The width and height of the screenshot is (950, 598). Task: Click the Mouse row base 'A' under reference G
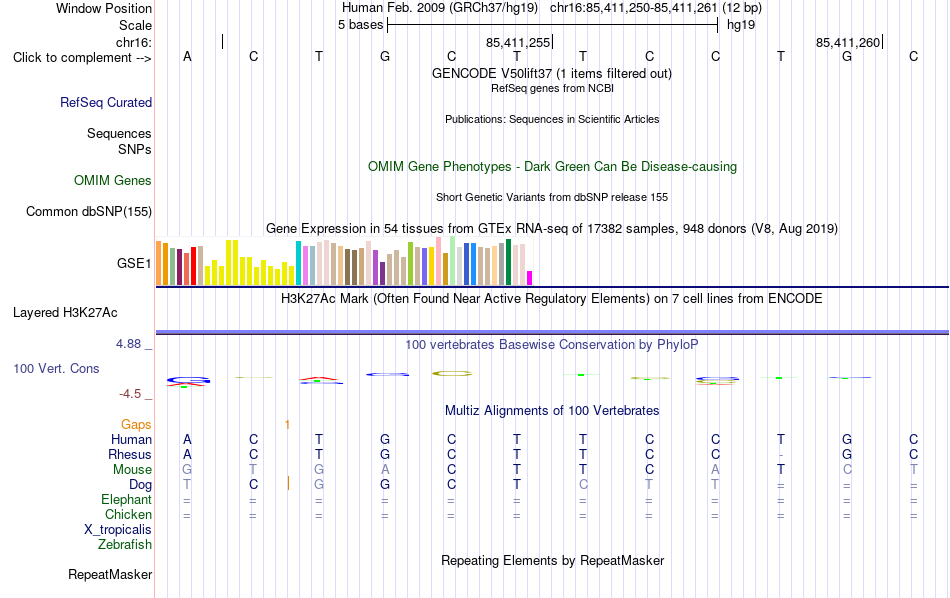click(x=385, y=470)
